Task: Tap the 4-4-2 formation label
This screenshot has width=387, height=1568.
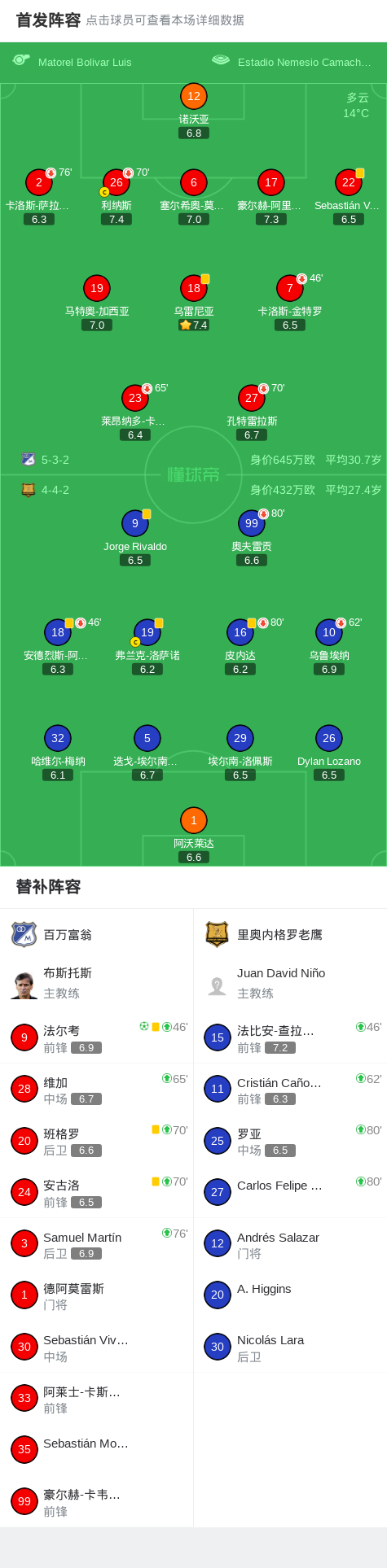Action: [x=55, y=490]
